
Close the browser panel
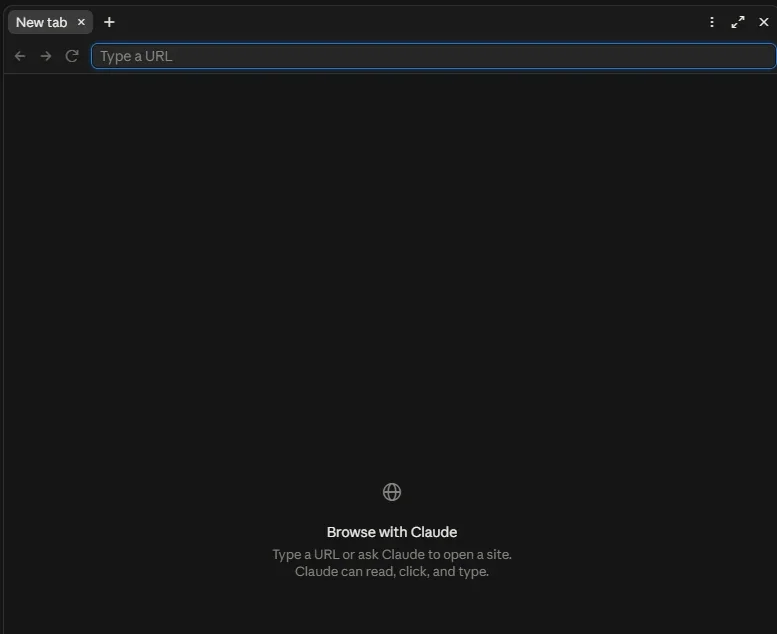coord(764,22)
